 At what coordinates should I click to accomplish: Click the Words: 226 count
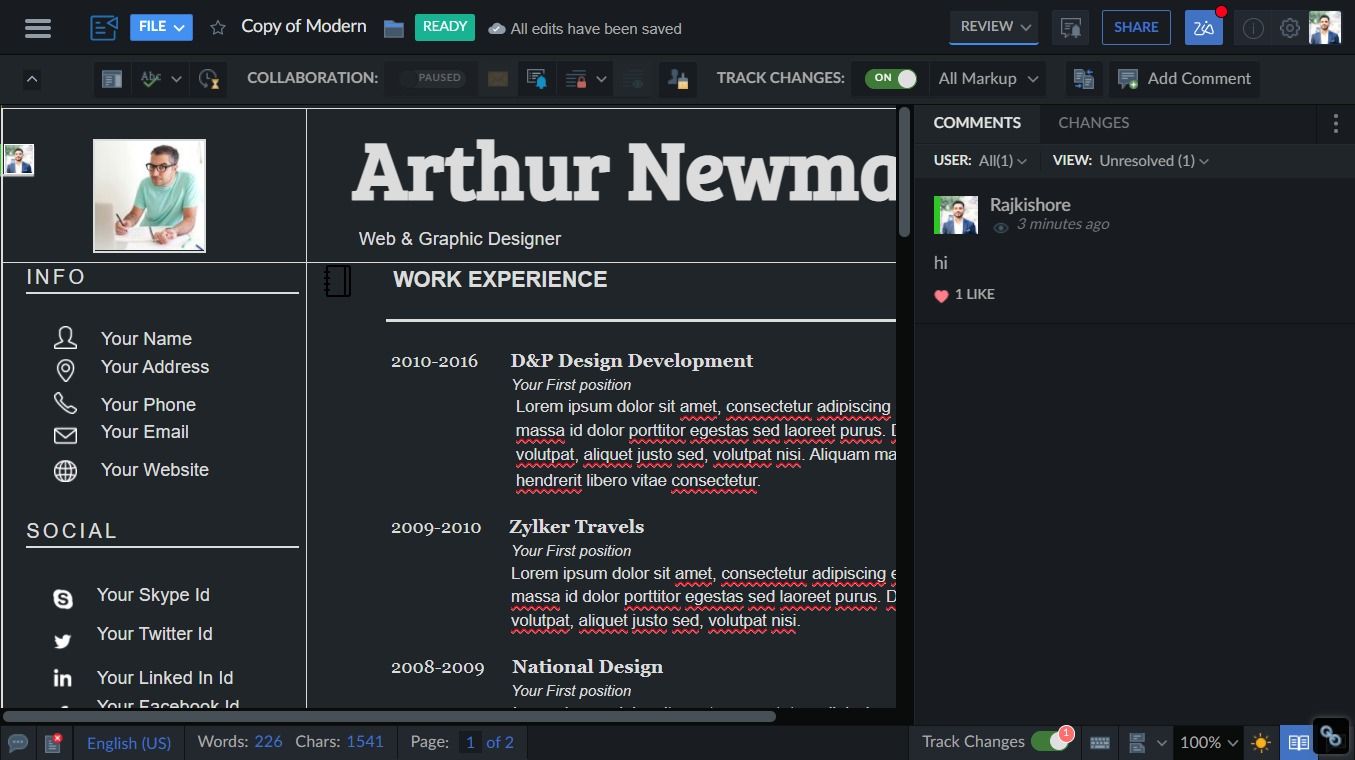pyautogui.click(x=240, y=741)
